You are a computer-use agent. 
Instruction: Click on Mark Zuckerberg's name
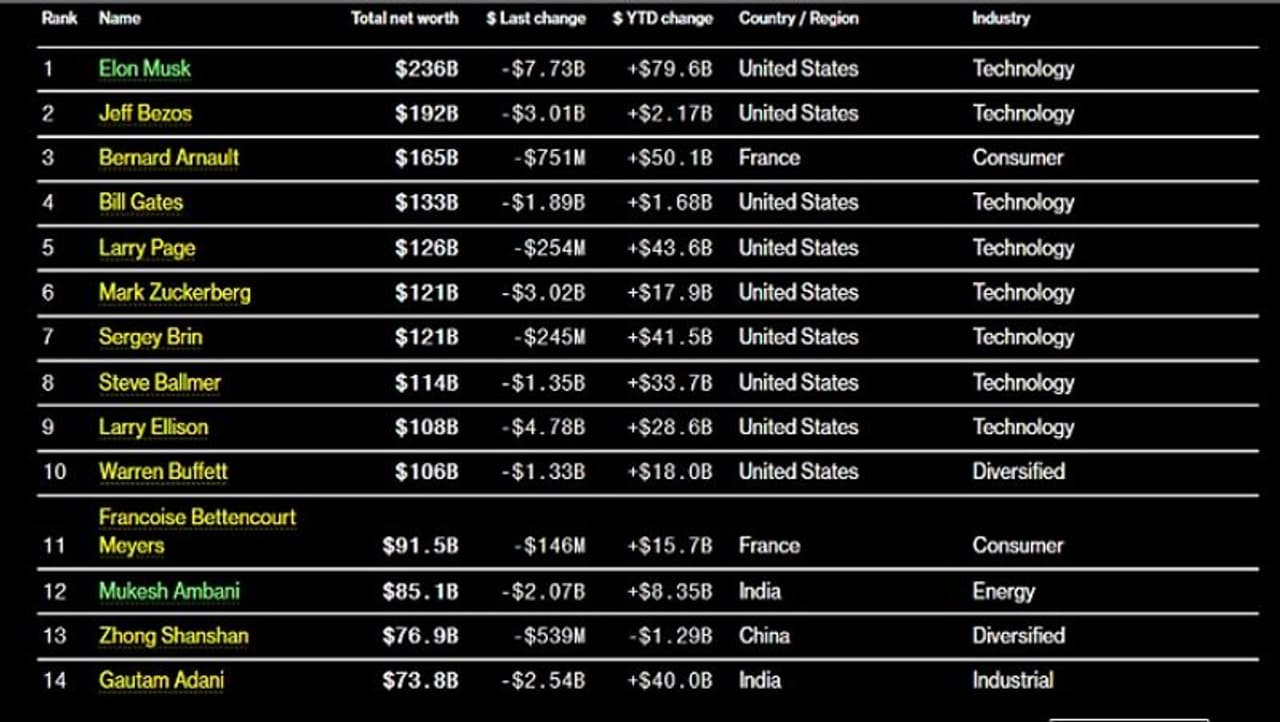[174, 292]
